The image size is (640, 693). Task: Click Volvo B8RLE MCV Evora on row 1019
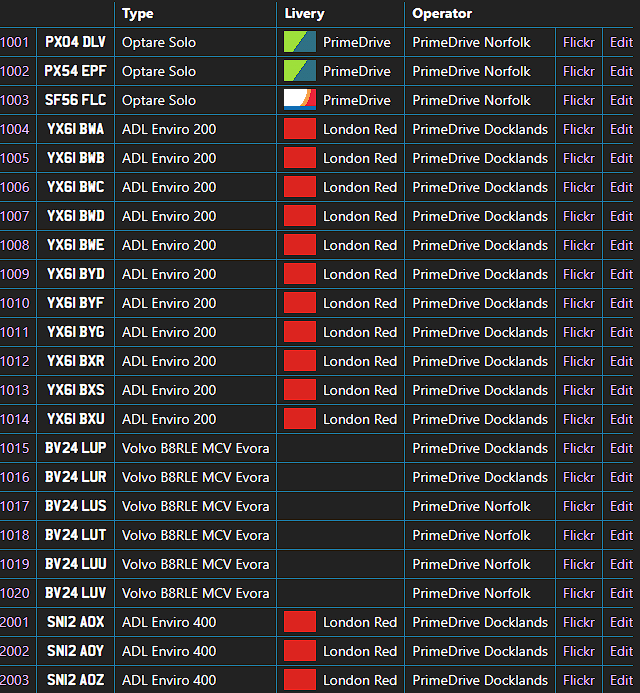click(195, 564)
